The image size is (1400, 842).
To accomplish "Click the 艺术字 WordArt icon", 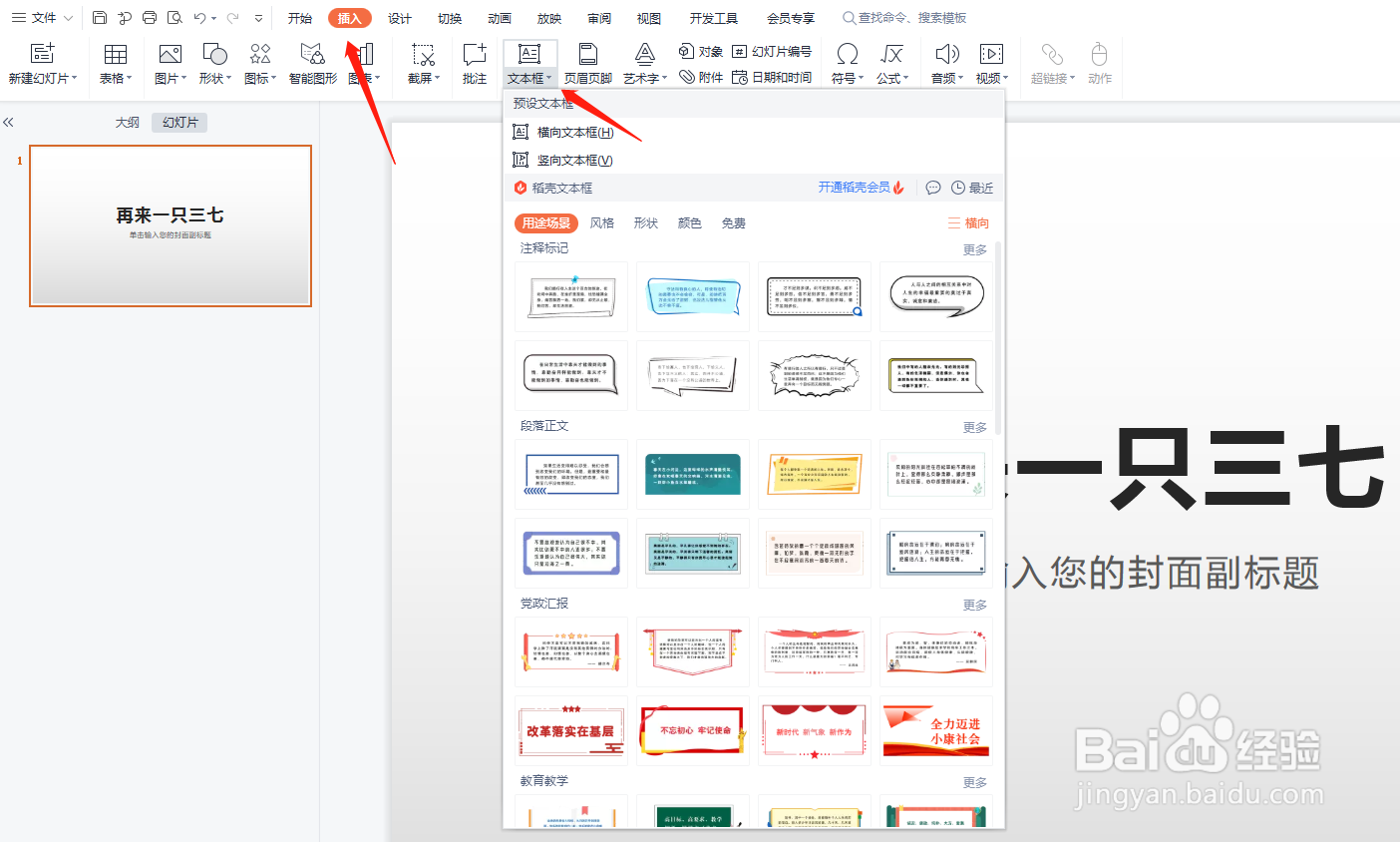I will [x=645, y=54].
